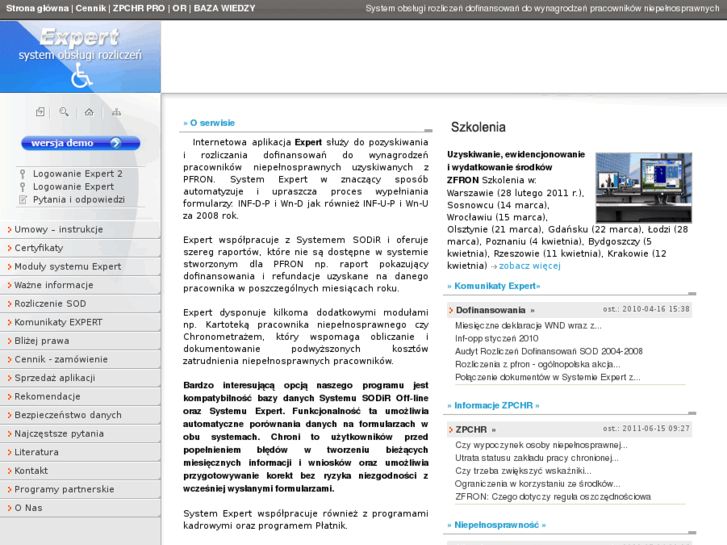Open the magnifying glass search icon
Image resolution: width=727 pixels, height=545 pixels.
[64, 112]
